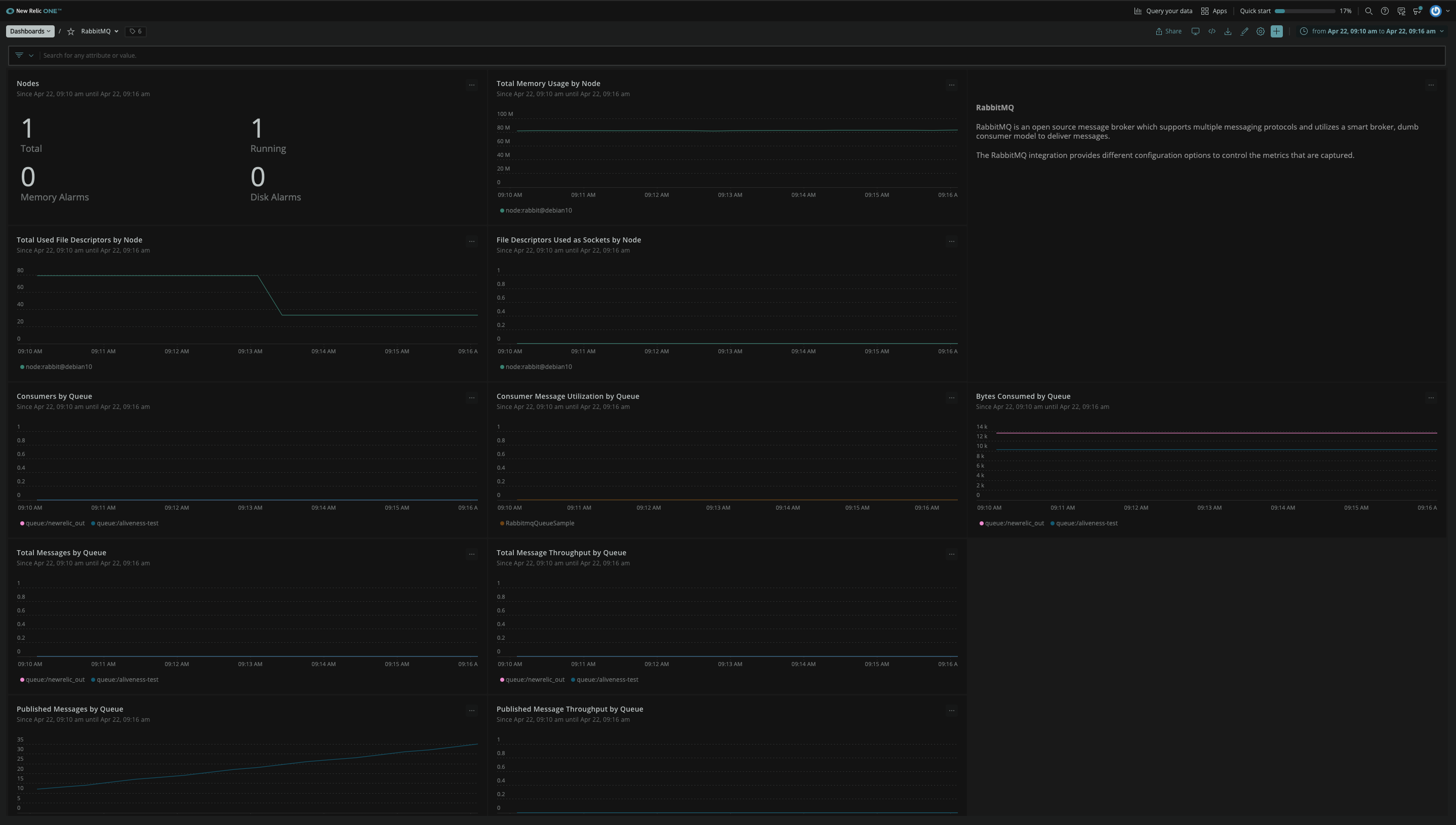Click the Quick start progress bar
The image size is (1456, 825).
pos(1305,11)
